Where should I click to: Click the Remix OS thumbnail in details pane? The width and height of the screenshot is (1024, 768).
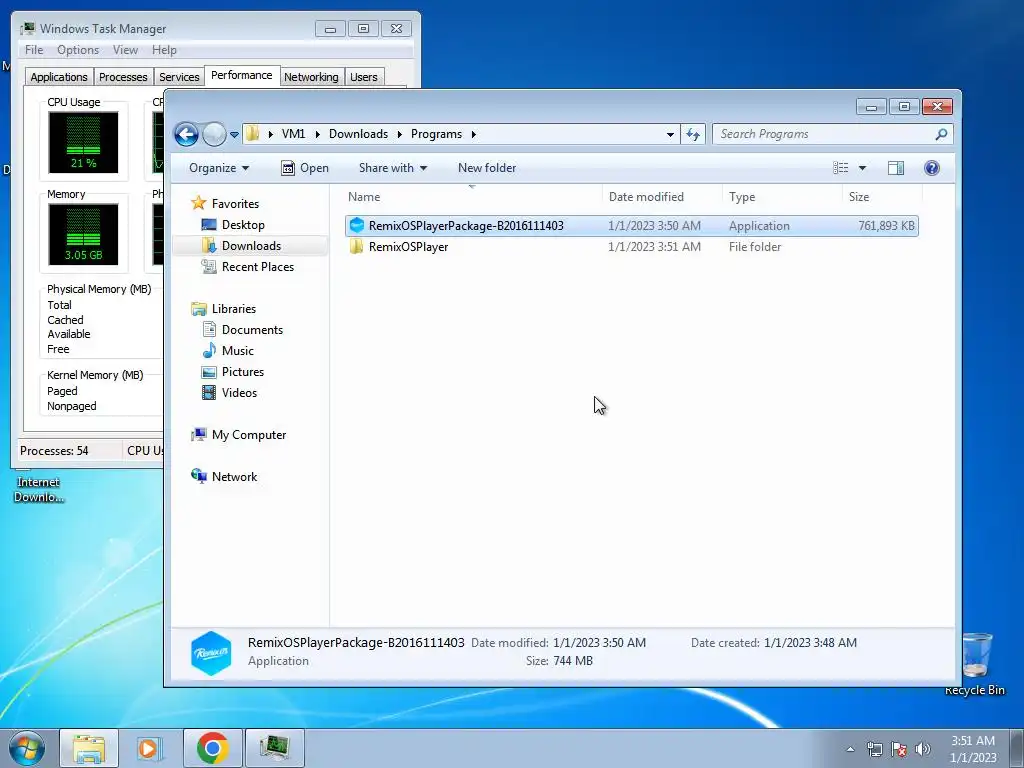click(211, 653)
